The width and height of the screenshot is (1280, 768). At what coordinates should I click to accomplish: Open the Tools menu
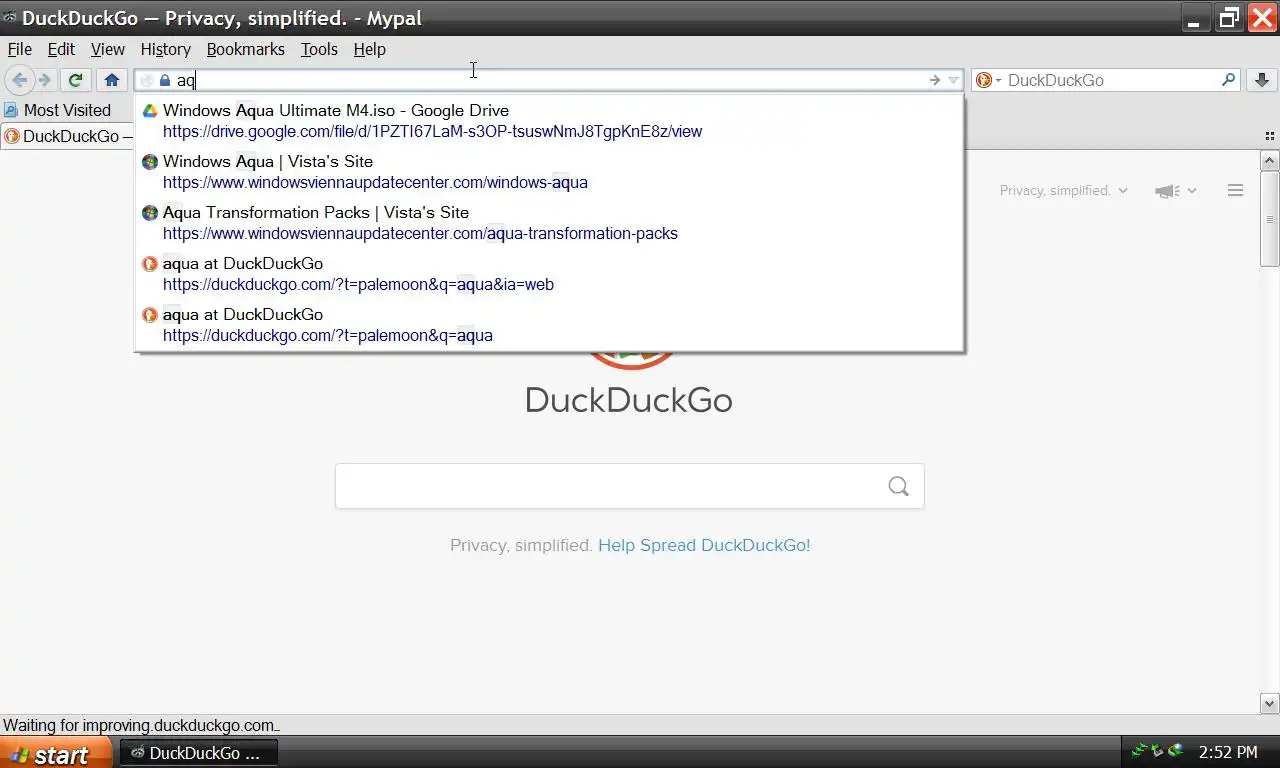[x=319, y=49]
